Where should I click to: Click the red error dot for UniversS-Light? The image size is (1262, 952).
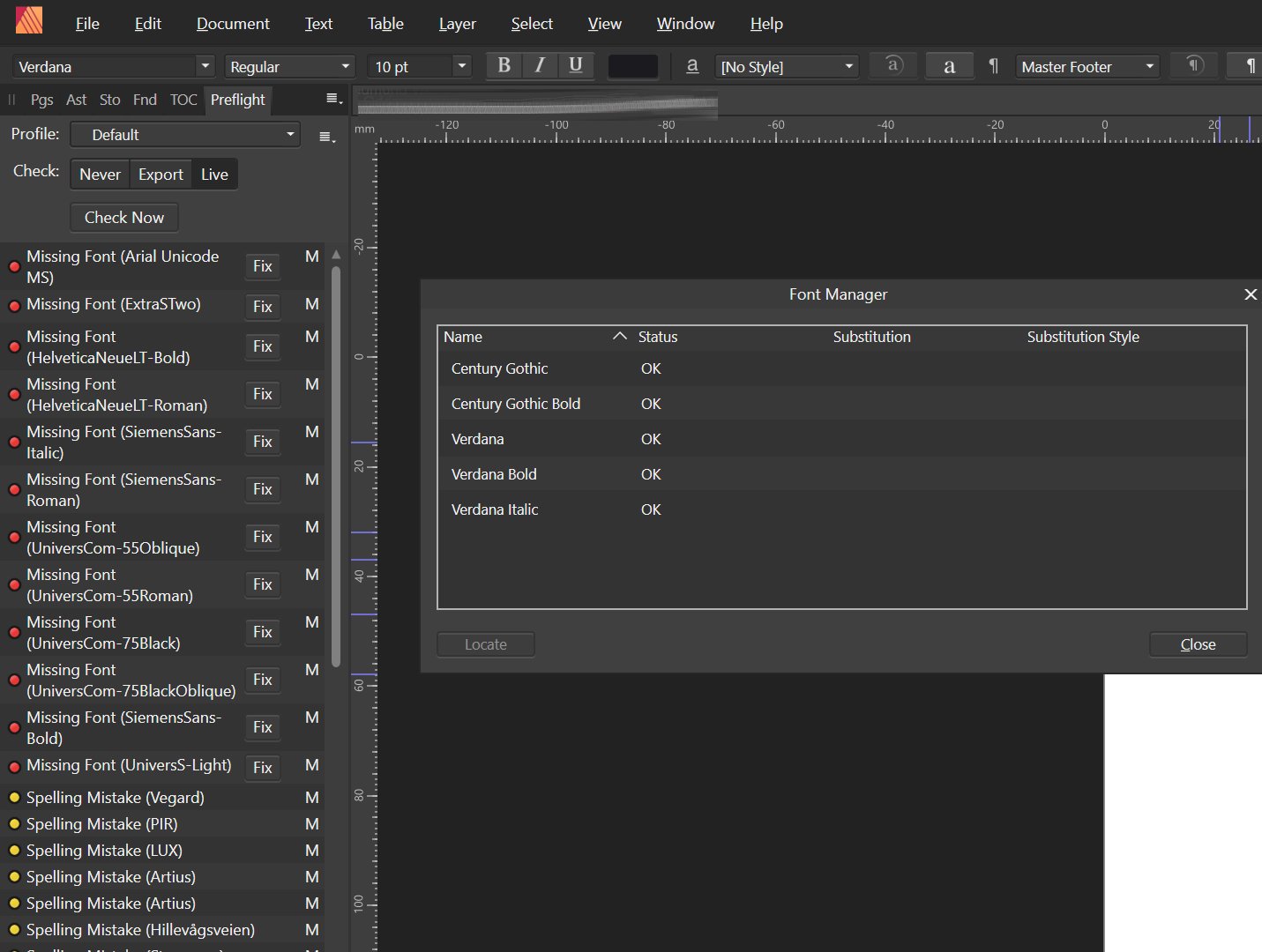[x=14, y=767]
